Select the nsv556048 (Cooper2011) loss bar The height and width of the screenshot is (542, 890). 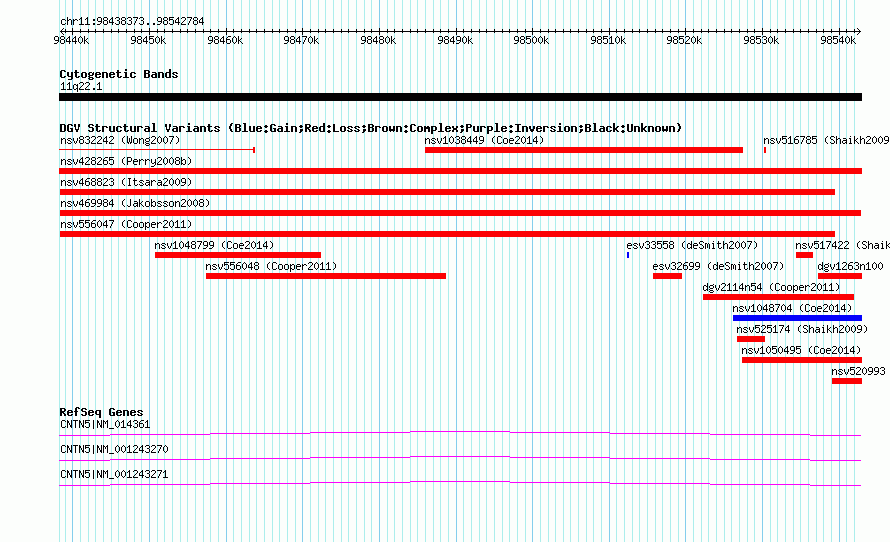(x=326, y=276)
